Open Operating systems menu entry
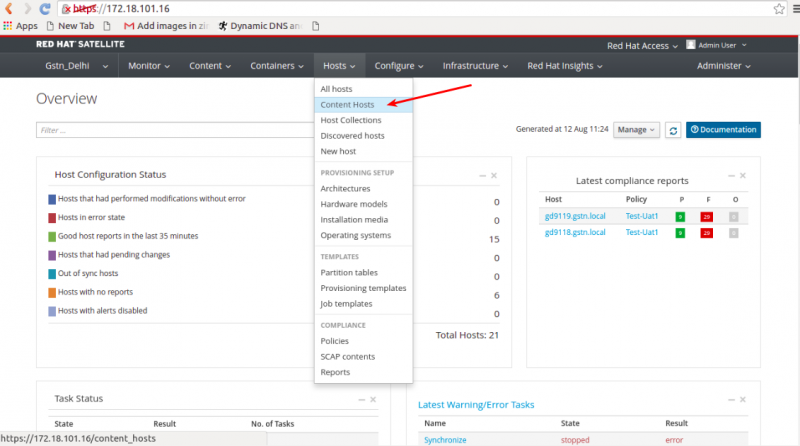The height and width of the screenshot is (446, 800). pos(363,235)
